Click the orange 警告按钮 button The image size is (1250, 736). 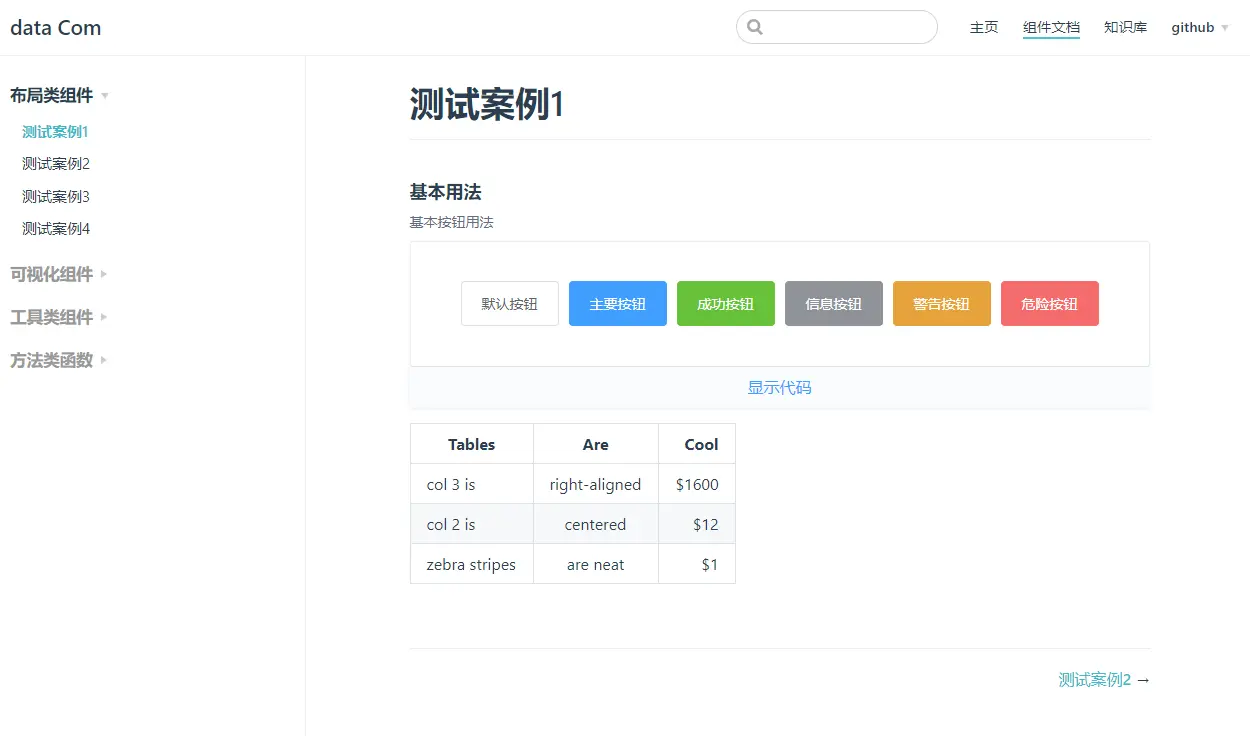click(942, 303)
